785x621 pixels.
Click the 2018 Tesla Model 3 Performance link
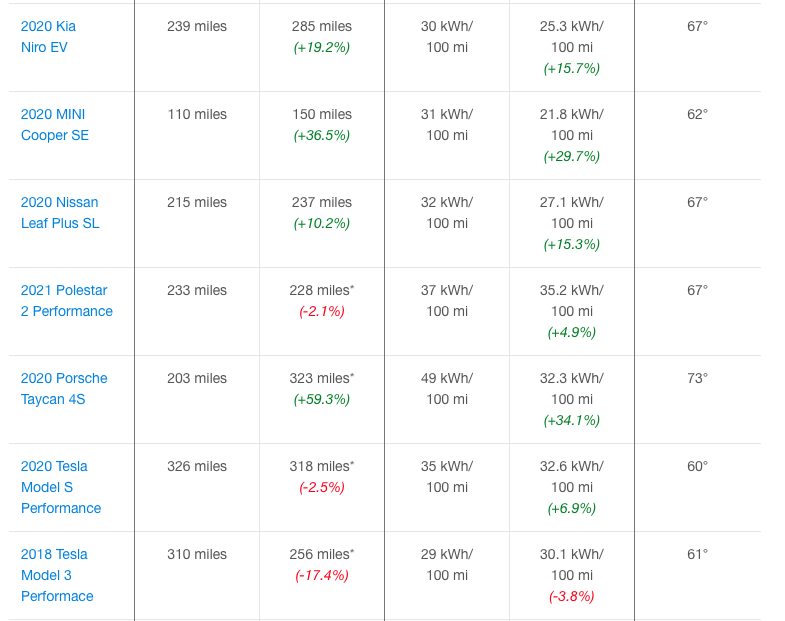pyautogui.click(x=57, y=575)
